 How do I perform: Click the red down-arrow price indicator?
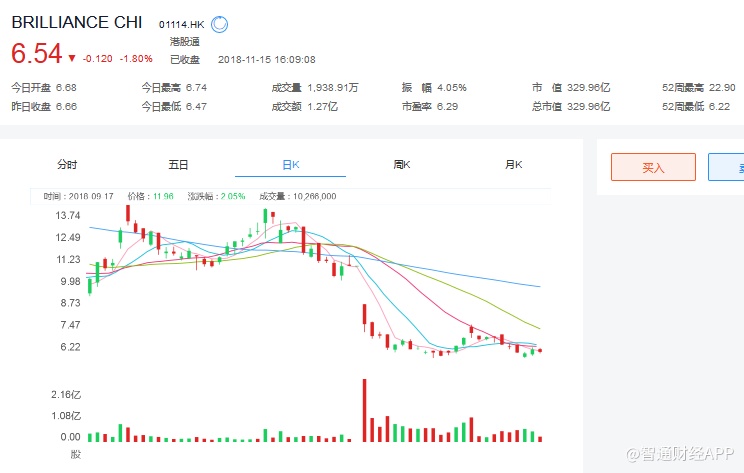[72, 57]
